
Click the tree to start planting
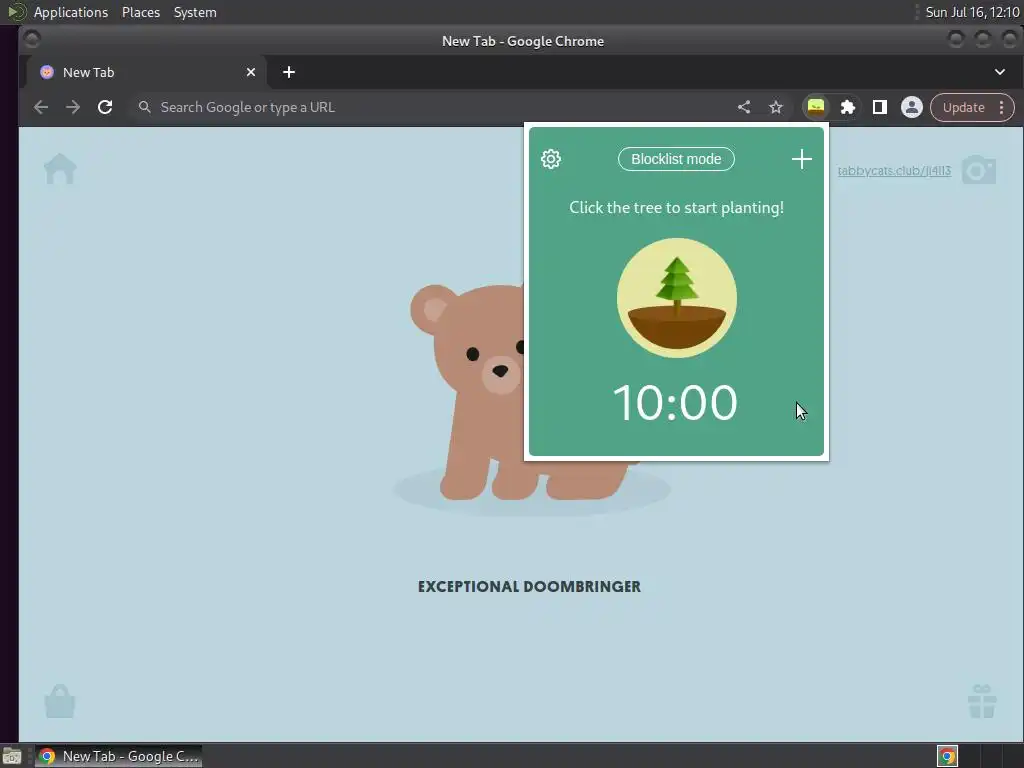[677, 298]
